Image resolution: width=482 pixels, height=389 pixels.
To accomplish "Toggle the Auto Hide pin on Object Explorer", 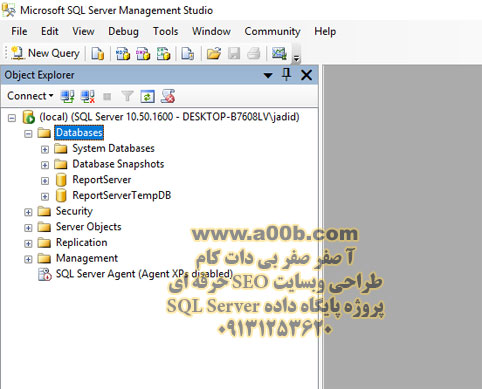I will pyautogui.click(x=286, y=75).
